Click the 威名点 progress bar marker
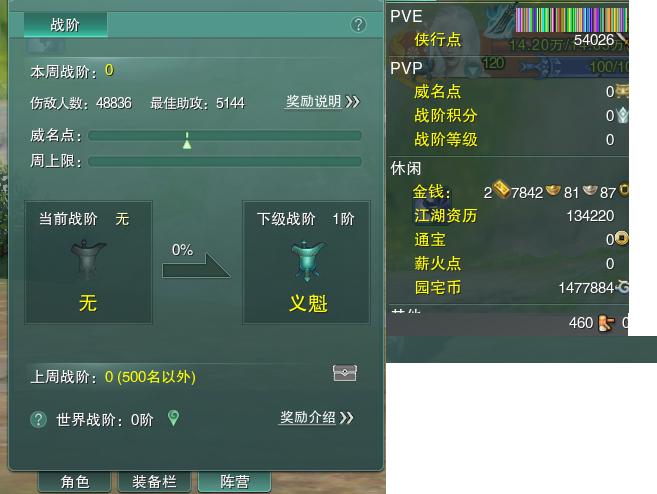Image resolution: width=657 pixels, height=494 pixels. click(187, 140)
